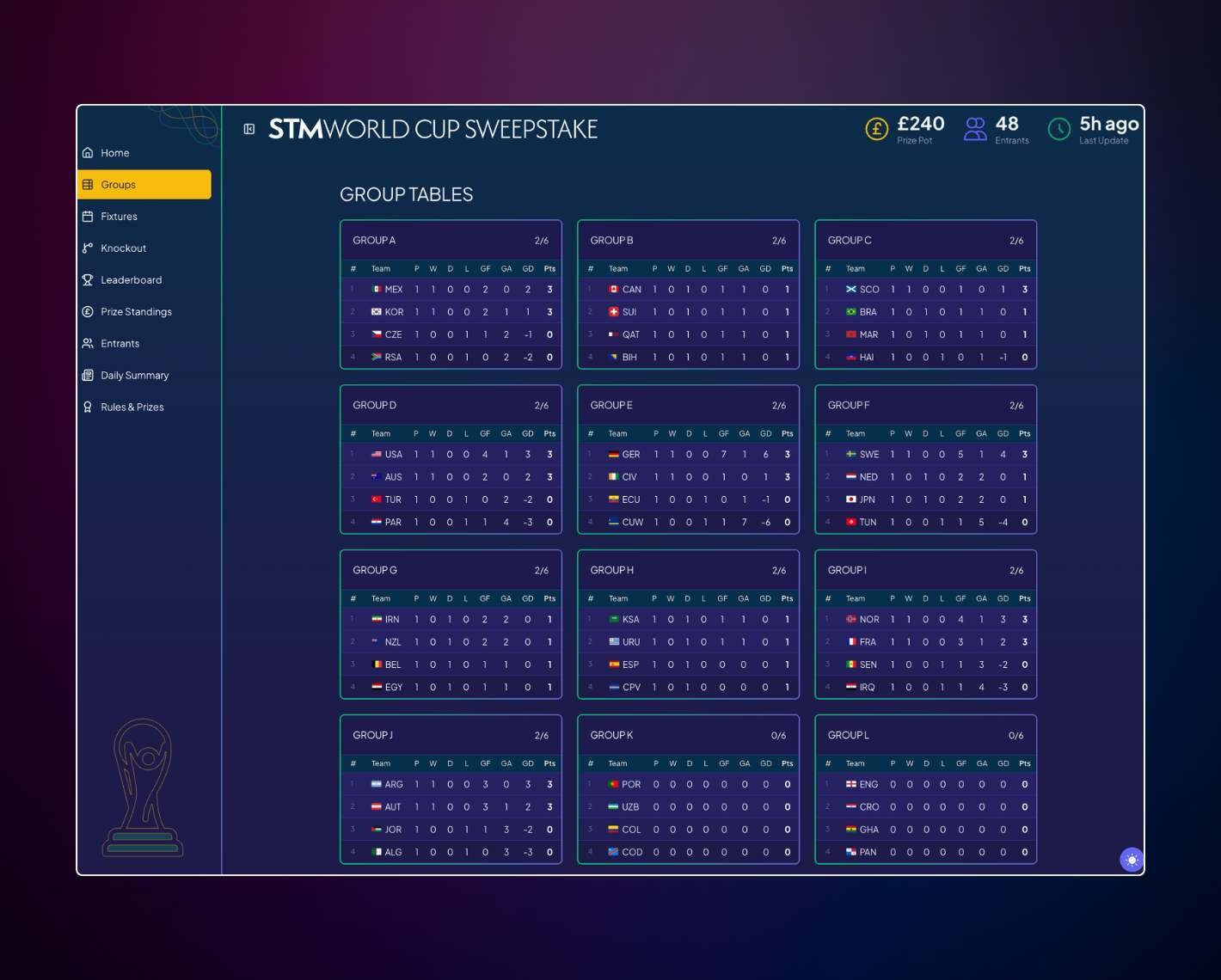Click the Fixtures calendar icon
Image resolution: width=1221 pixels, height=980 pixels.
point(88,217)
